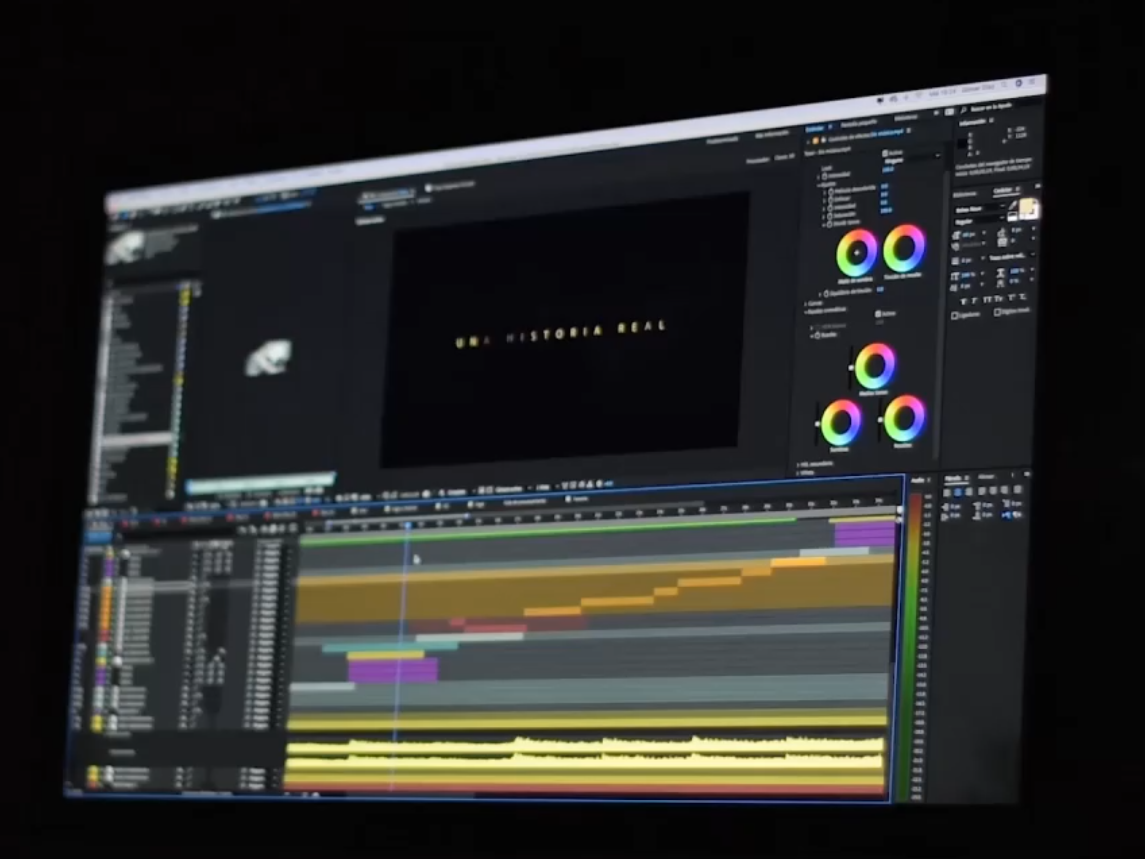Click the Medios tonos color wheel
Viewport: 1145px width, 859px height.
[x=874, y=366]
